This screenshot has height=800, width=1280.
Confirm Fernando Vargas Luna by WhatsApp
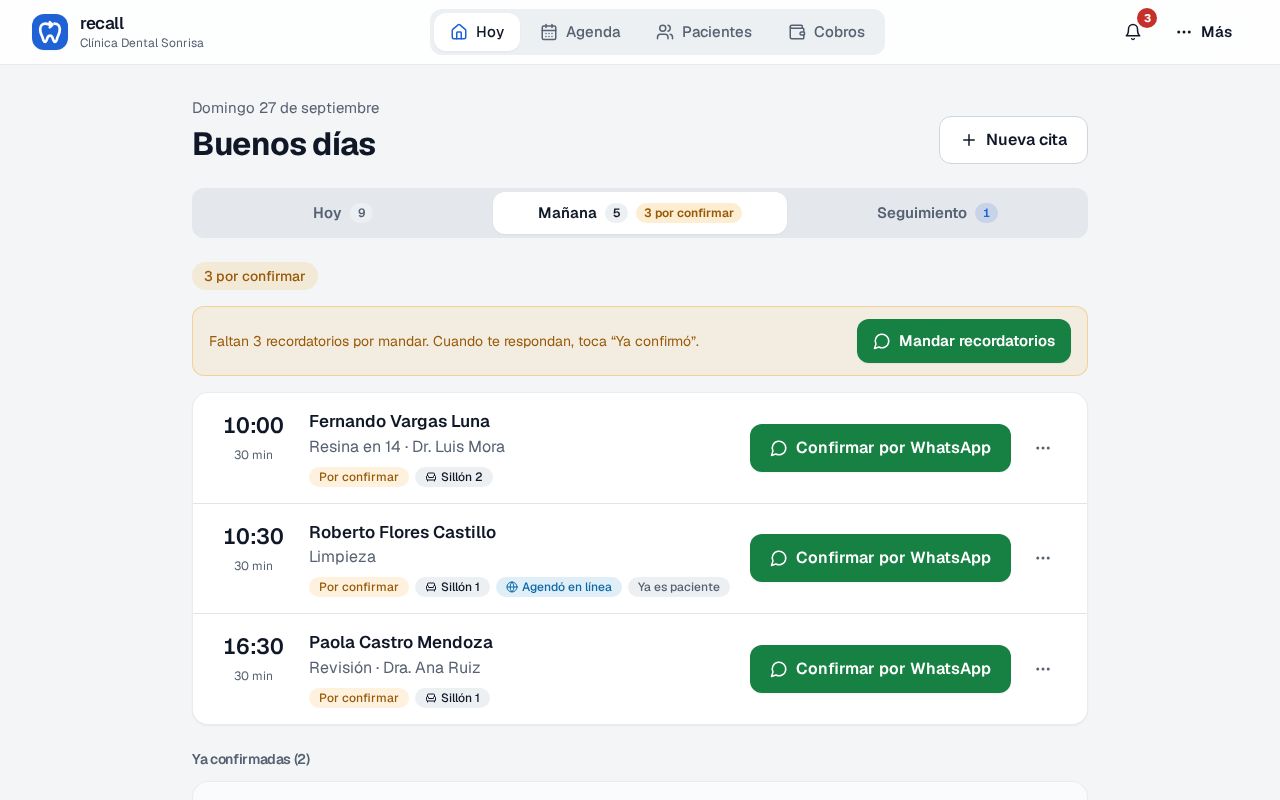coord(880,448)
